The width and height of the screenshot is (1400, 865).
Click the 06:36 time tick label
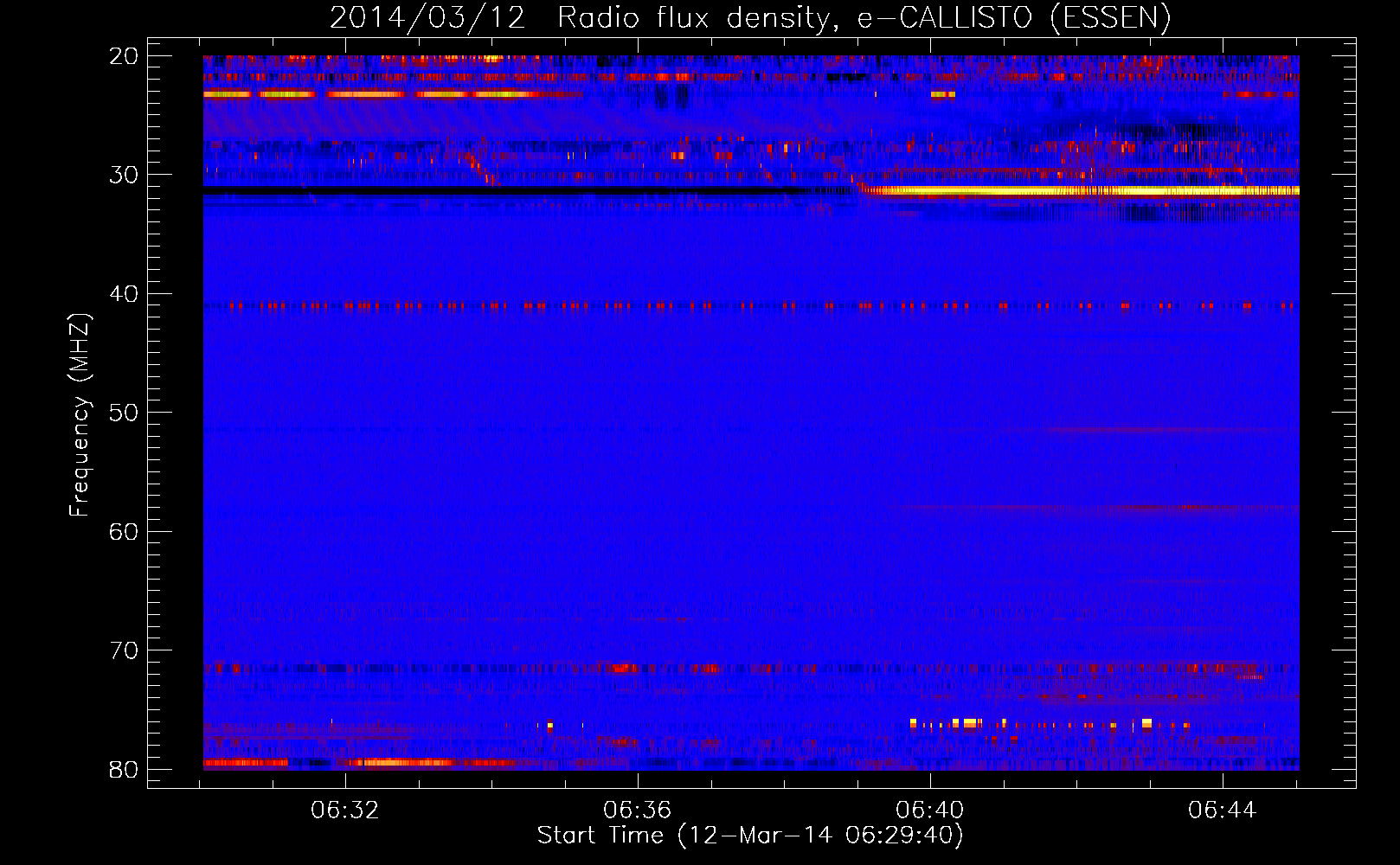point(638,811)
